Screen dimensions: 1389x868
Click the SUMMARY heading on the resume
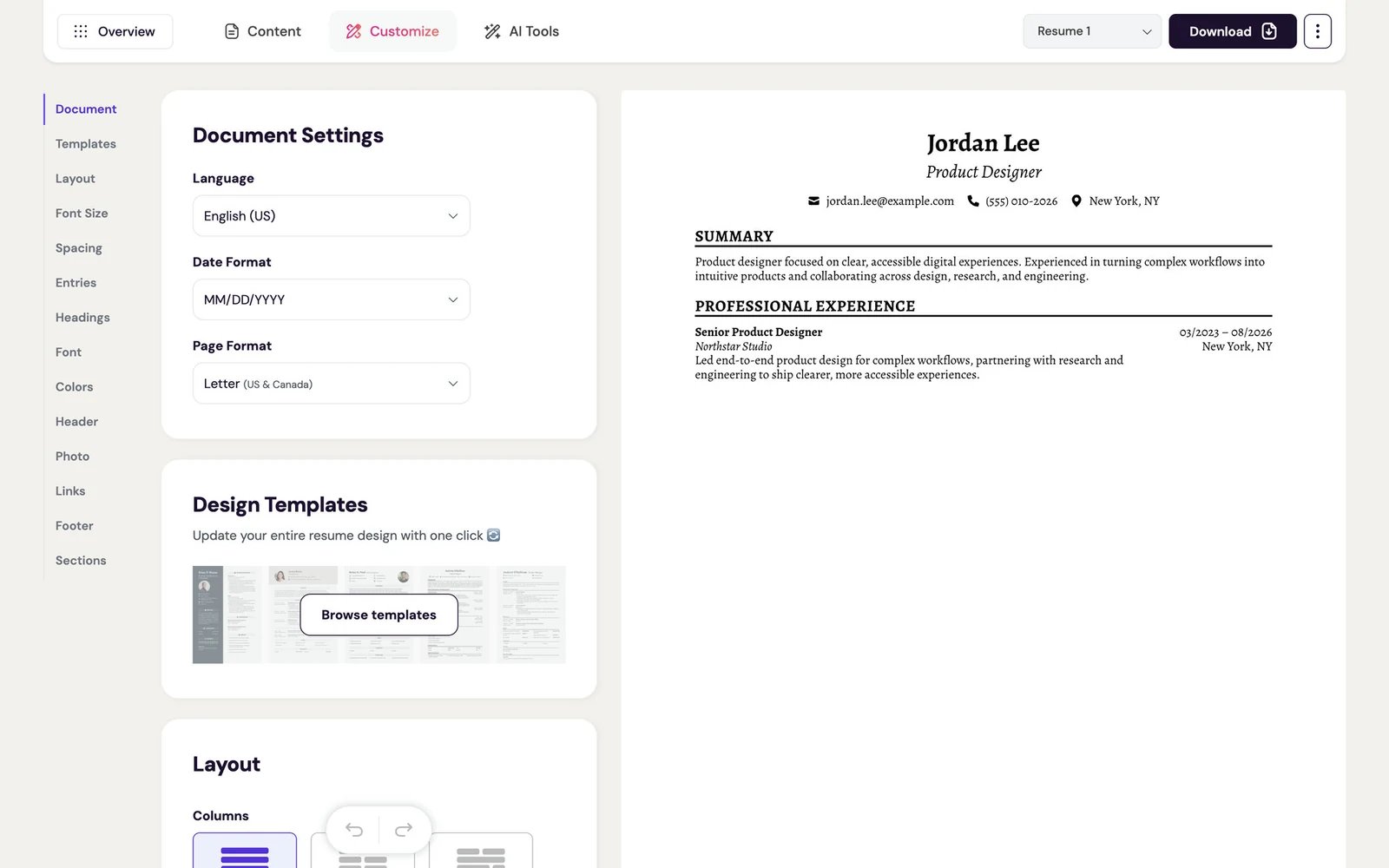point(734,236)
